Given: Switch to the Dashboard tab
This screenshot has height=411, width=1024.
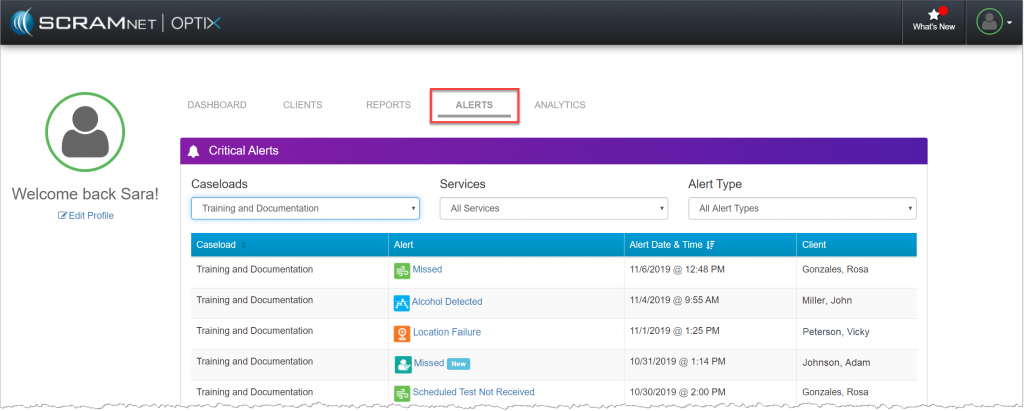Looking at the screenshot, I should 217,105.
